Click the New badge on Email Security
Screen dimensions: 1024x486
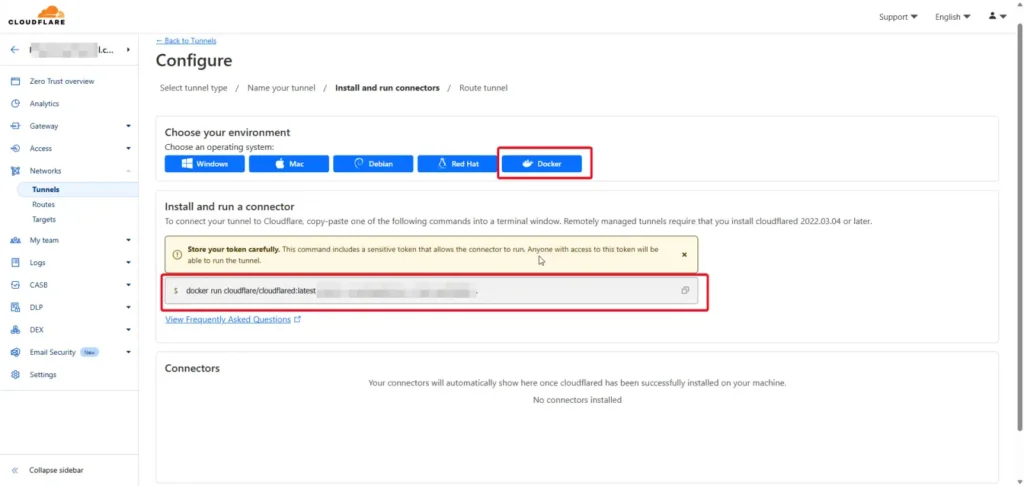coord(89,352)
